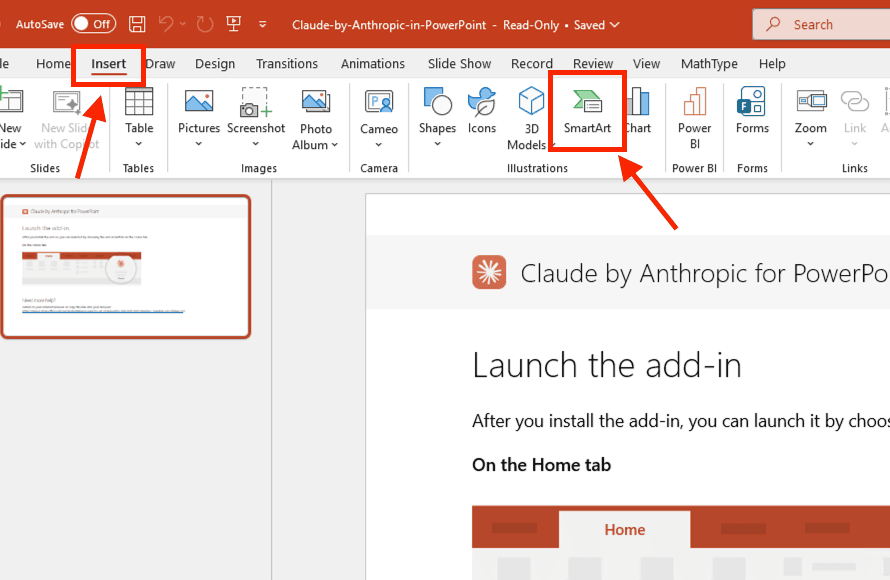Open the Help tab
Screen dimensions: 890x580
[x=772, y=64]
